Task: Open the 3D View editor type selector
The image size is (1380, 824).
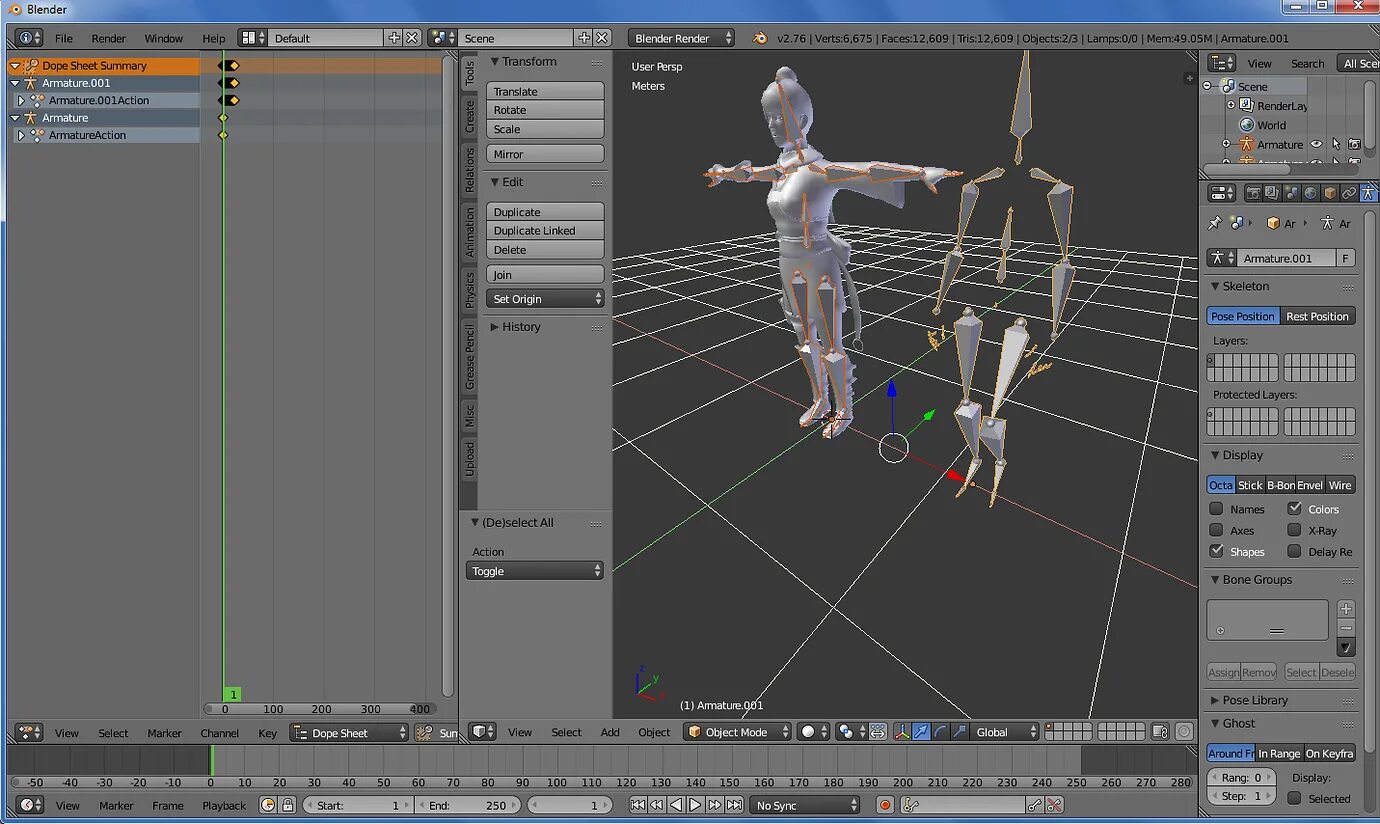Action: [x=484, y=732]
